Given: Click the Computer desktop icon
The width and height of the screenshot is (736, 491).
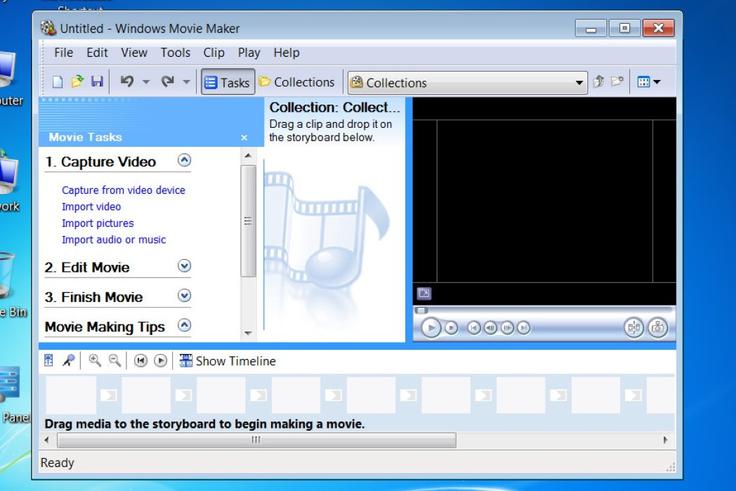Looking at the screenshot, I should [9, 77].
